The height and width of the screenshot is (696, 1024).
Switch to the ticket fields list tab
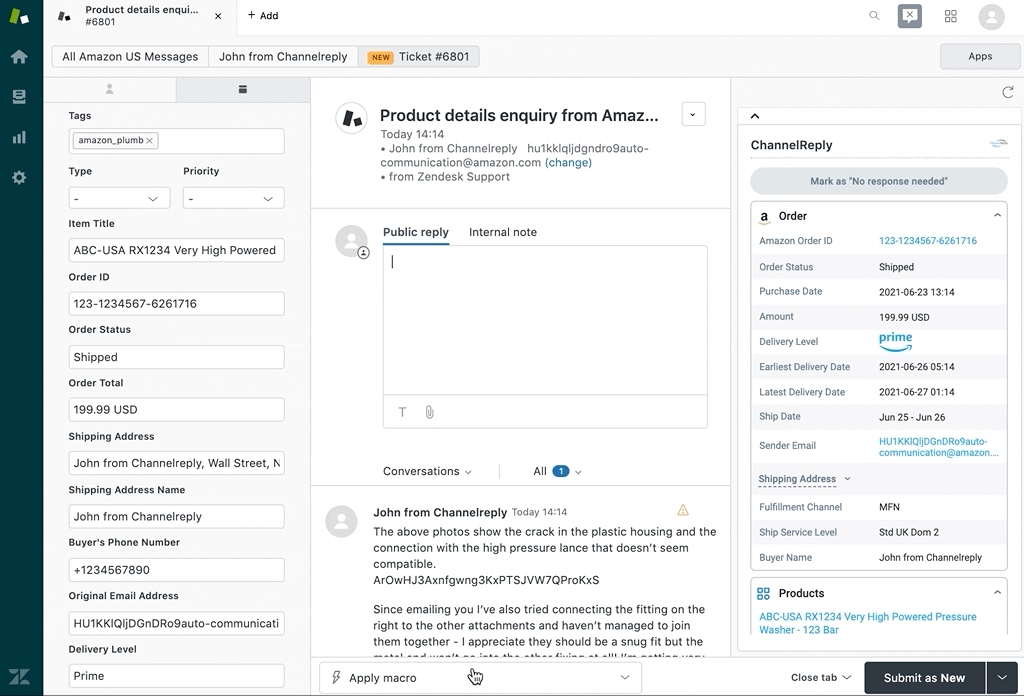tap(243, 89)
